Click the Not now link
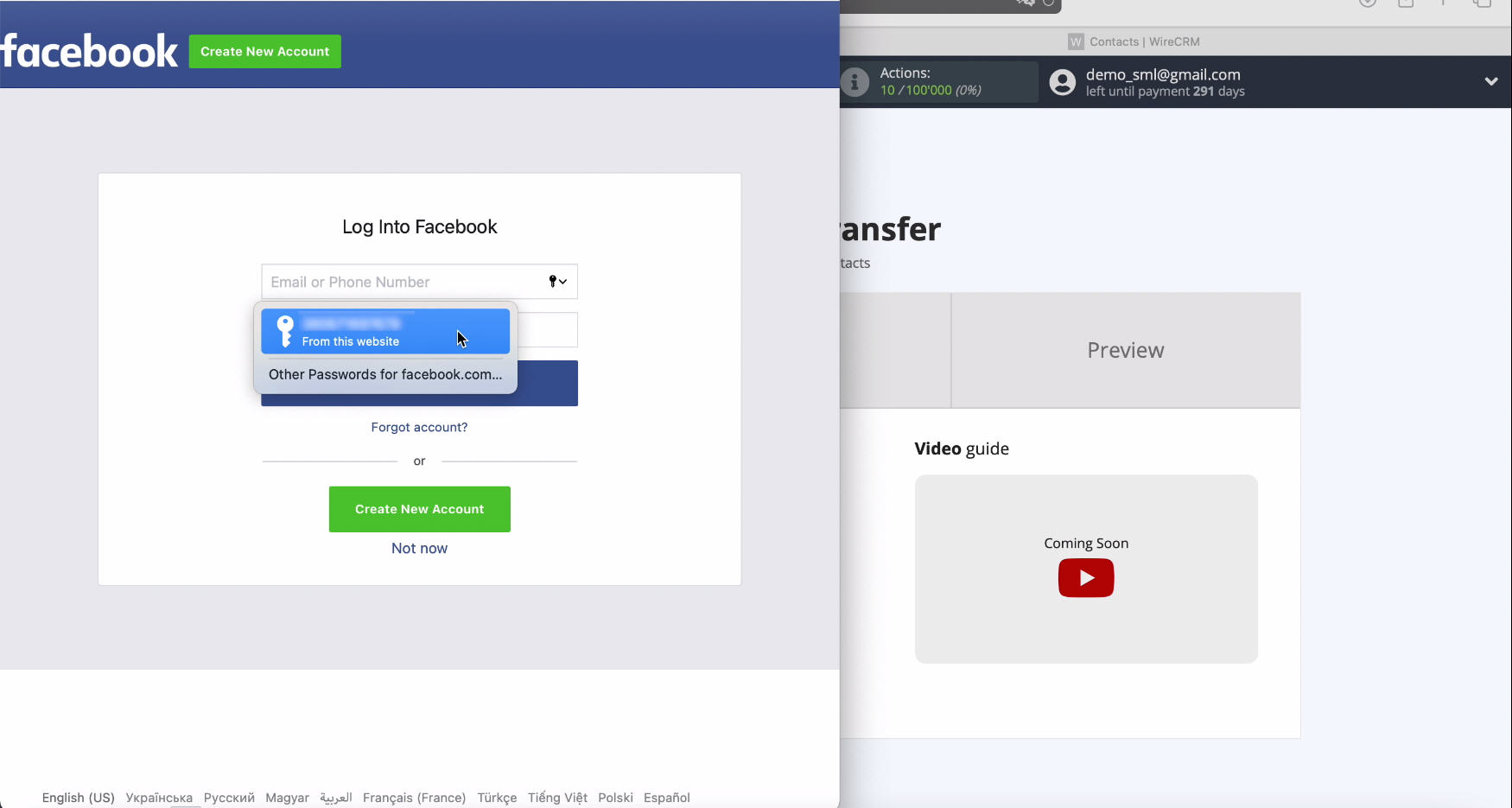1512x808 pixels. click(419, 548)
